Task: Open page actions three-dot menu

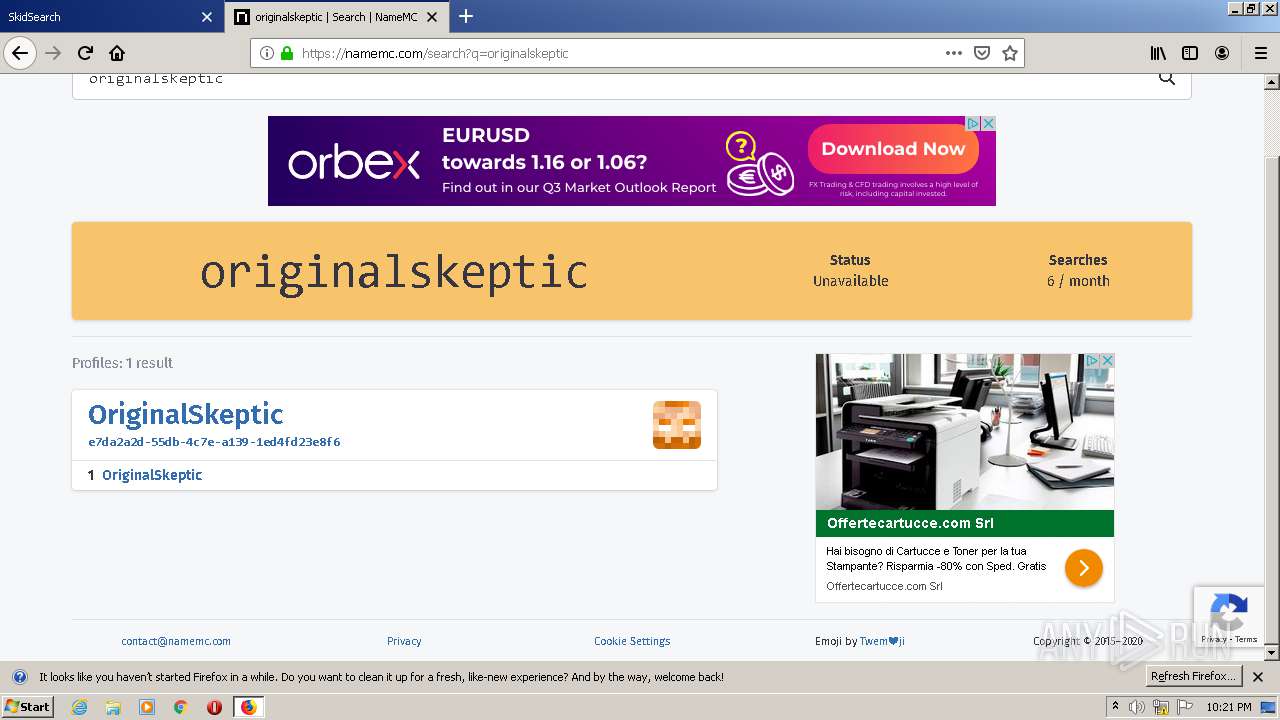Action: (954, 53)
